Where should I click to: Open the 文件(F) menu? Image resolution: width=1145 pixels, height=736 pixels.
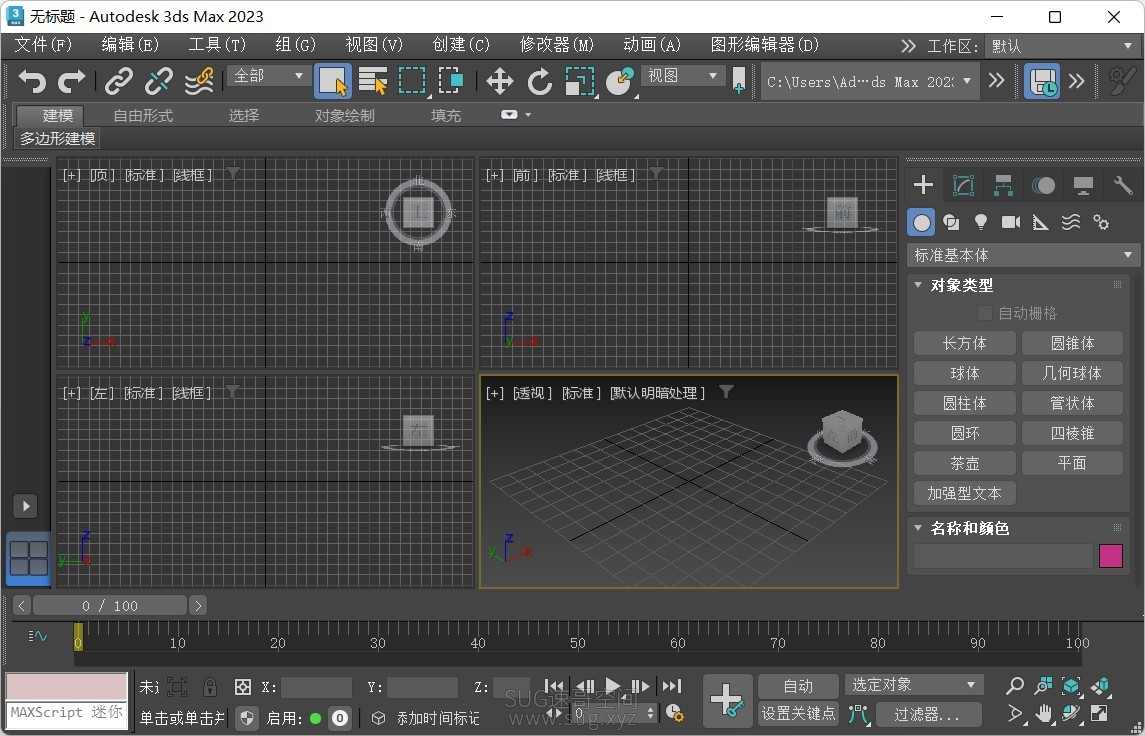pos(43,45)
